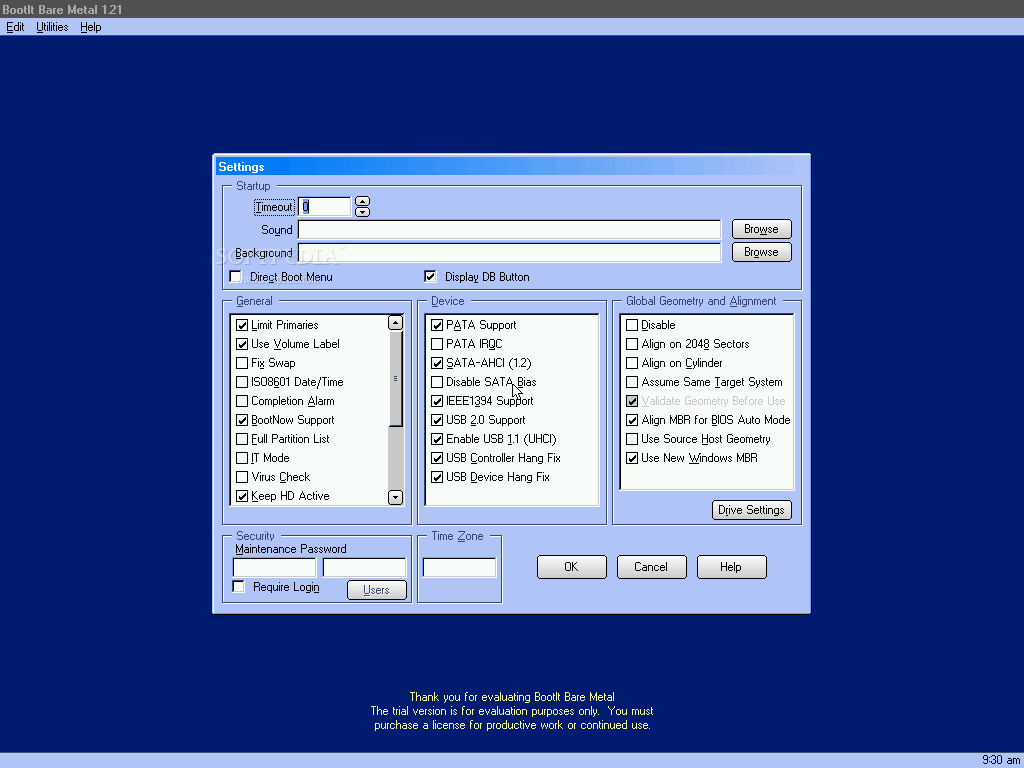Enable Require Login checkbox
1024x768 pixels.
239,586
